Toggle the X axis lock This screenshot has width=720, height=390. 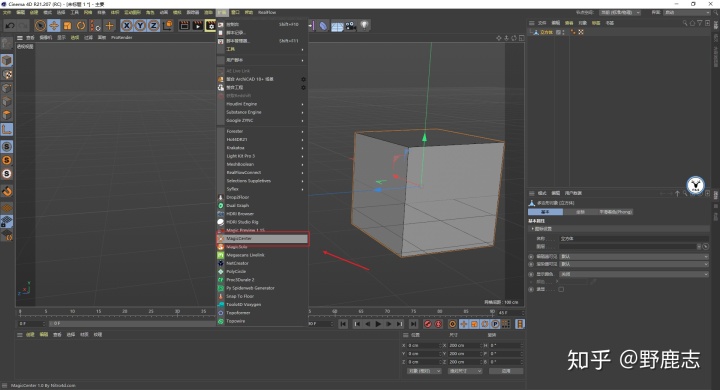[127, 26]
